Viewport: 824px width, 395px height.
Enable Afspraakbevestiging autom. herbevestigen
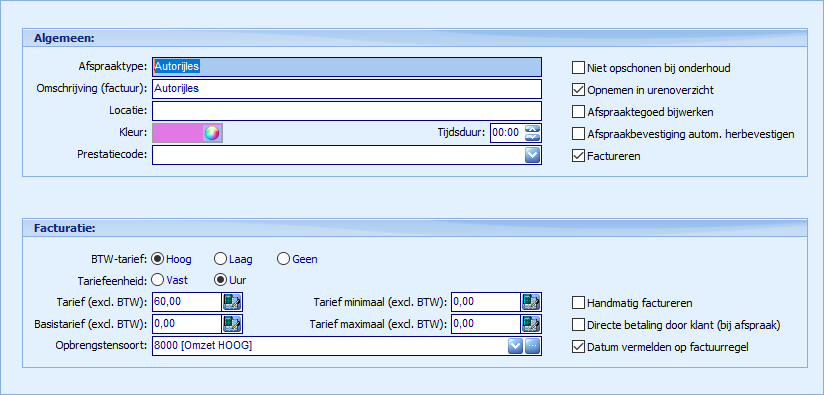pos(578,134)
